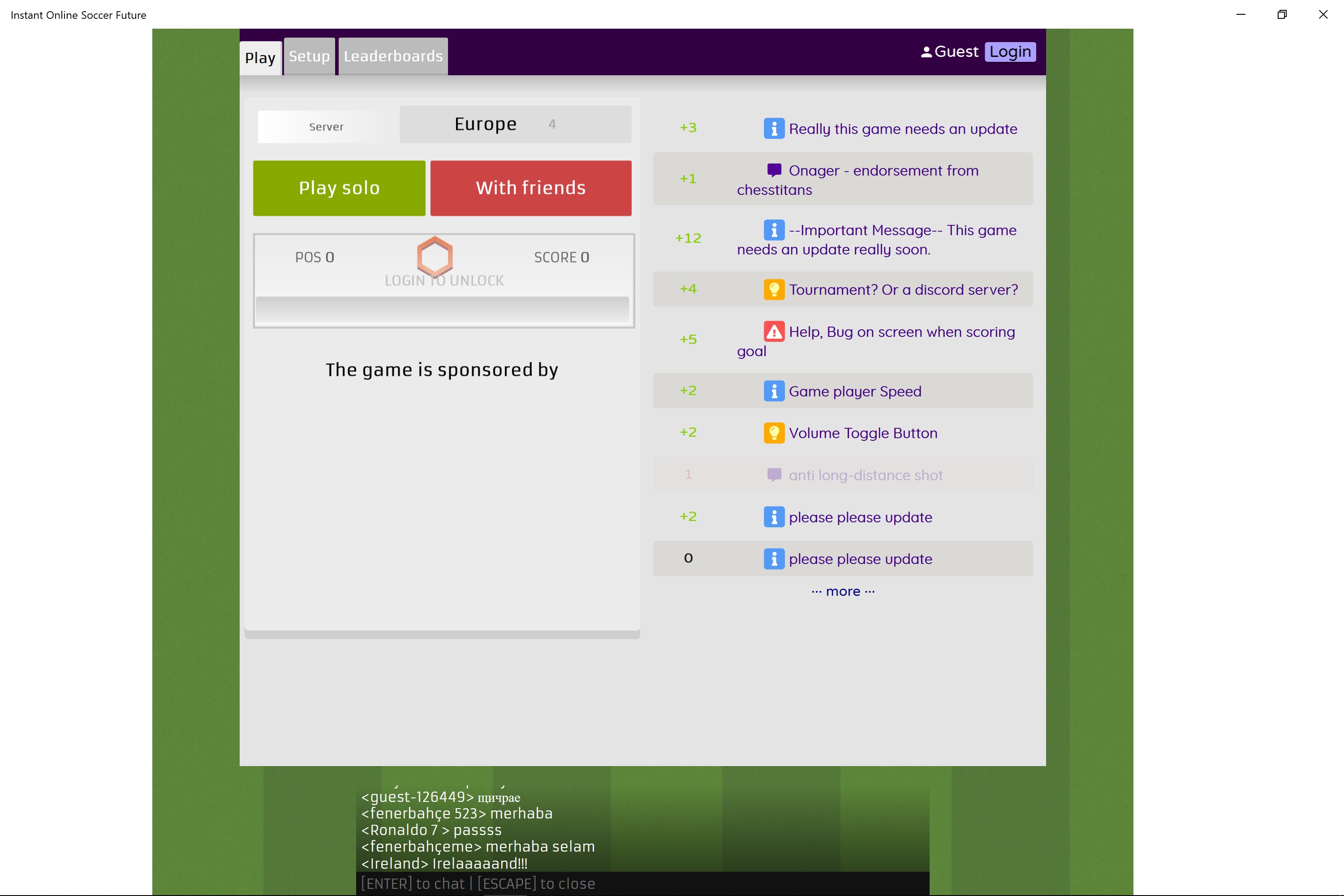Click the login-to-unlock progress bar
Viewport: 1344px width, 896px height.
442,309
